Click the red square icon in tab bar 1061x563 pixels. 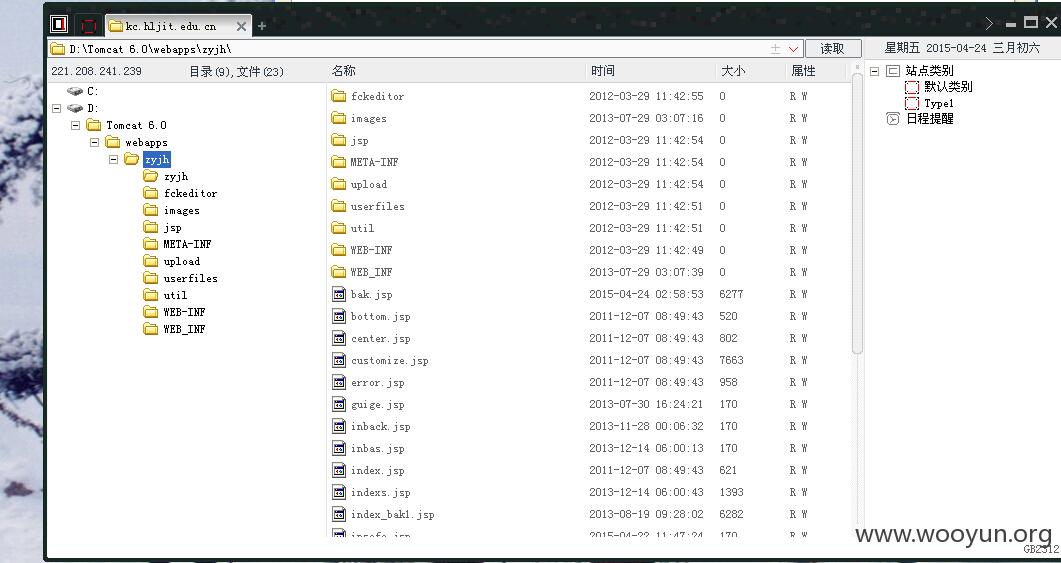89,26
